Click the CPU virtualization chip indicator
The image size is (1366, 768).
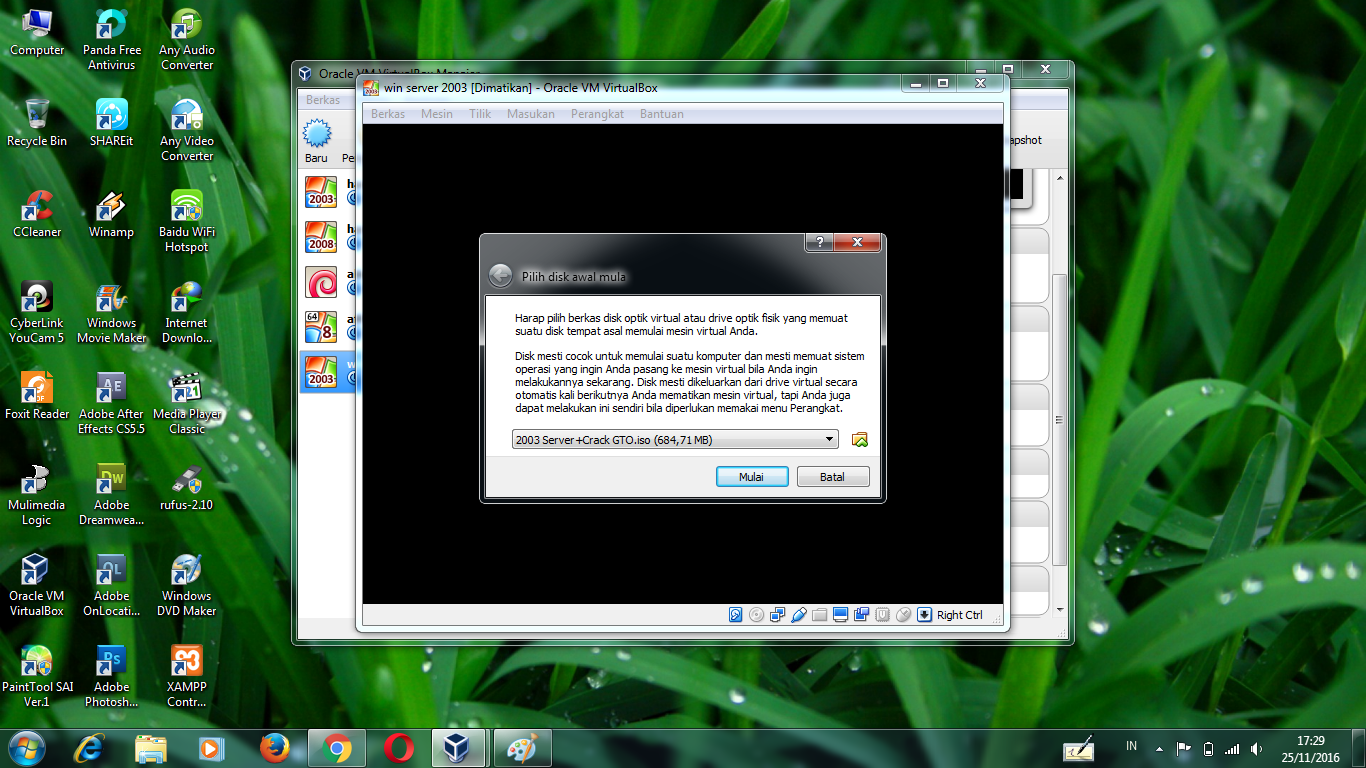pyautogui.click(x=883, y=615)
